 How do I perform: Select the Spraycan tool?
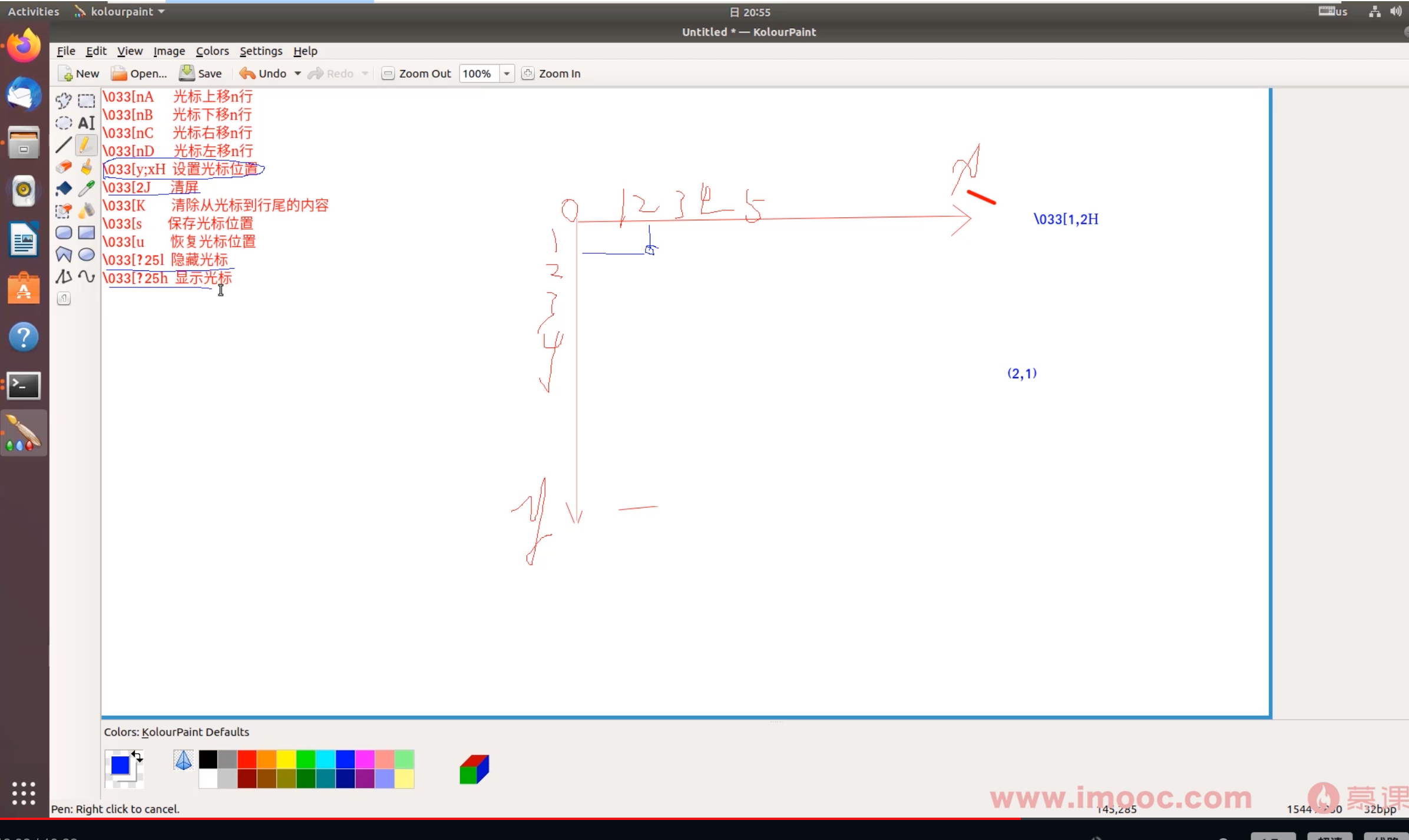tap(87, 211)
